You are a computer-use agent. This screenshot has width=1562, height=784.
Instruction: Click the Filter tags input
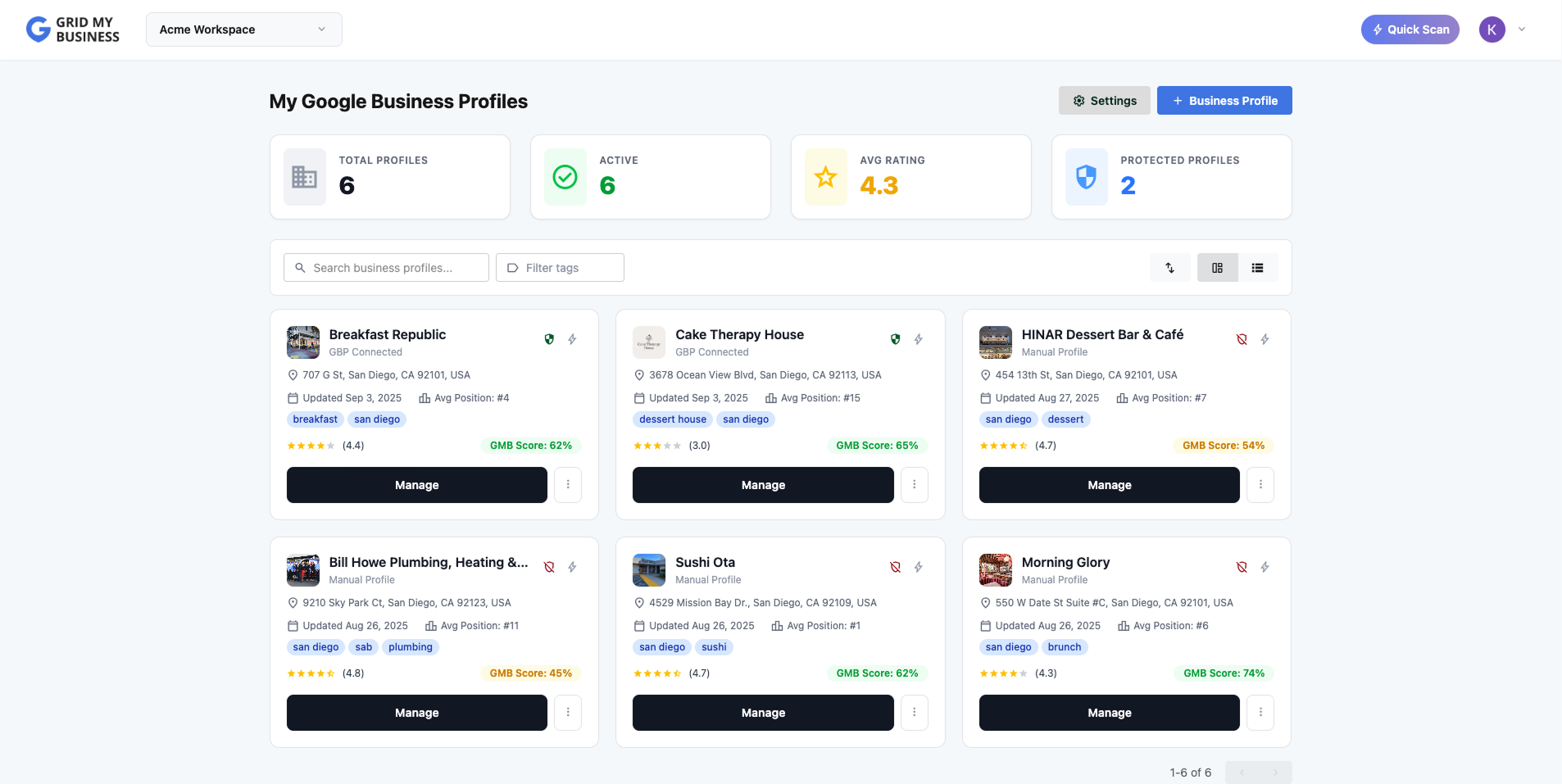(560, 268)
